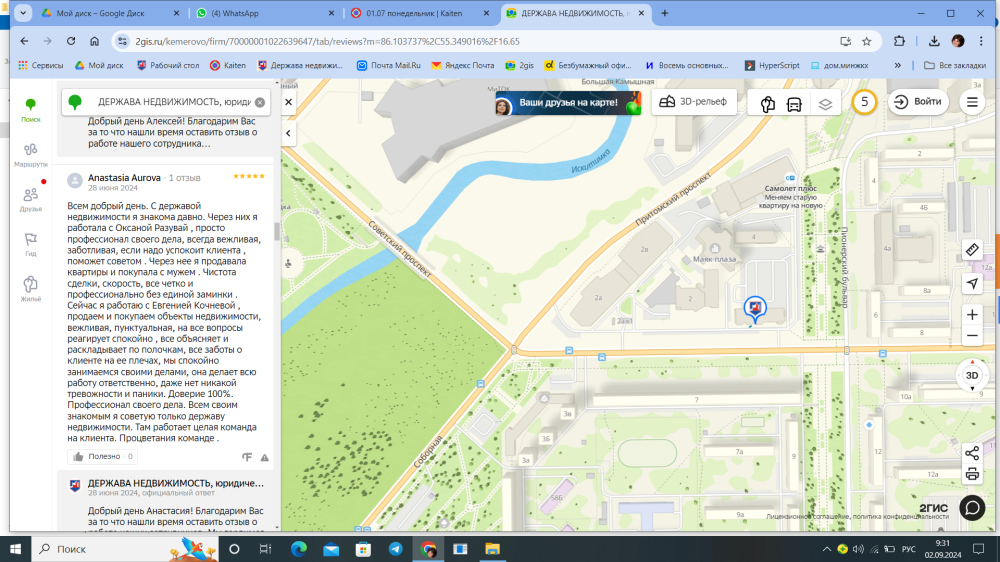Screen dimensions: 1000x562
Task: Switch to the Мой диск Google Диск tab
Action: [108, 13]
